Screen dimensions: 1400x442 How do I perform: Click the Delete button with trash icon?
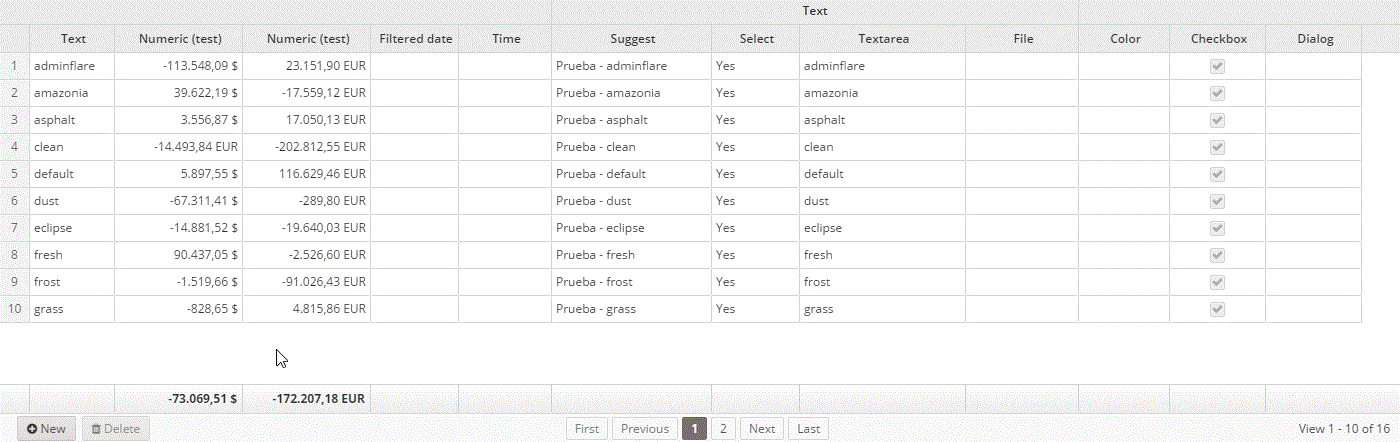click(x=115, y=429)
